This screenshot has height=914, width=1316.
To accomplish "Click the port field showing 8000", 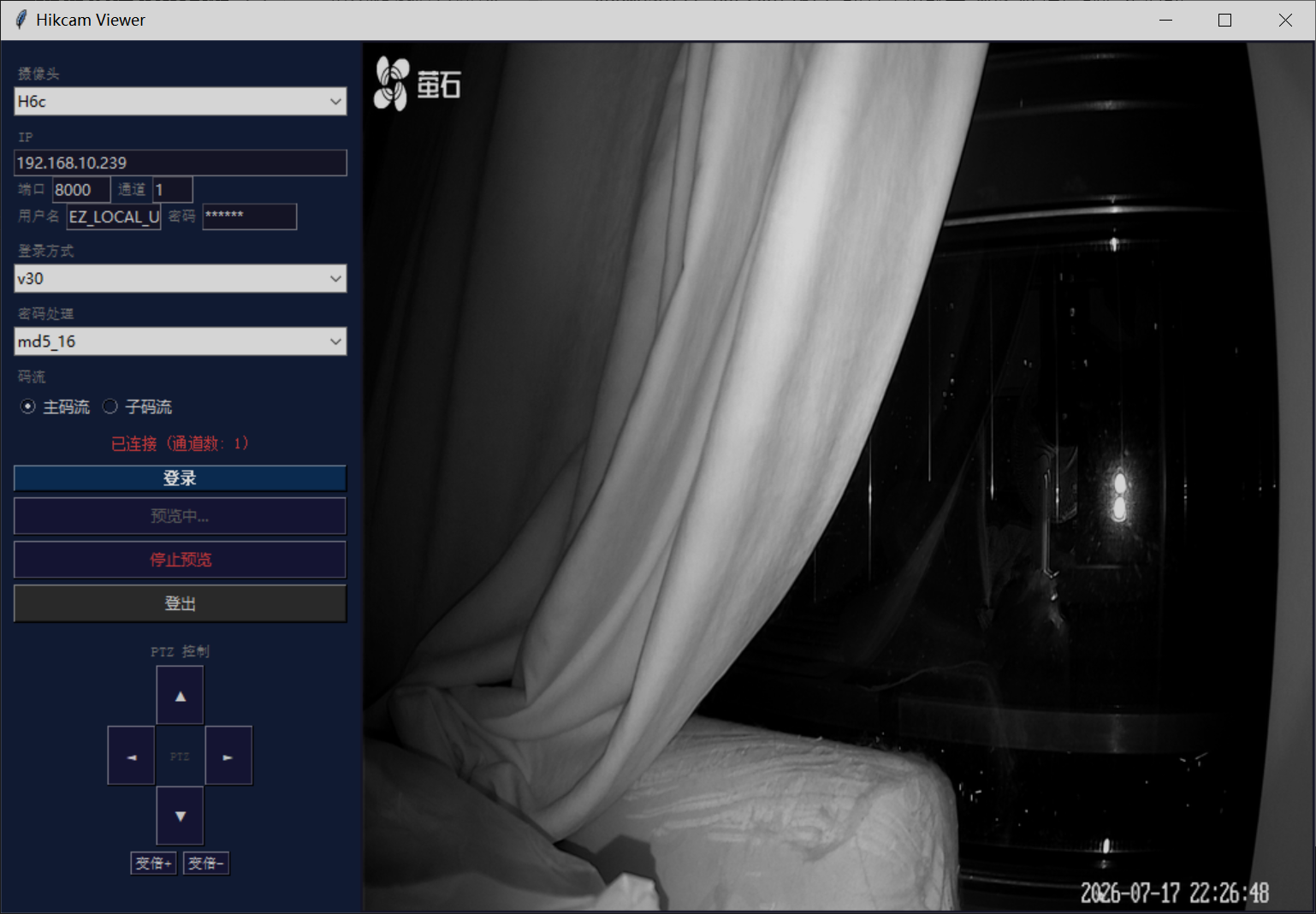I will [81, 190].
